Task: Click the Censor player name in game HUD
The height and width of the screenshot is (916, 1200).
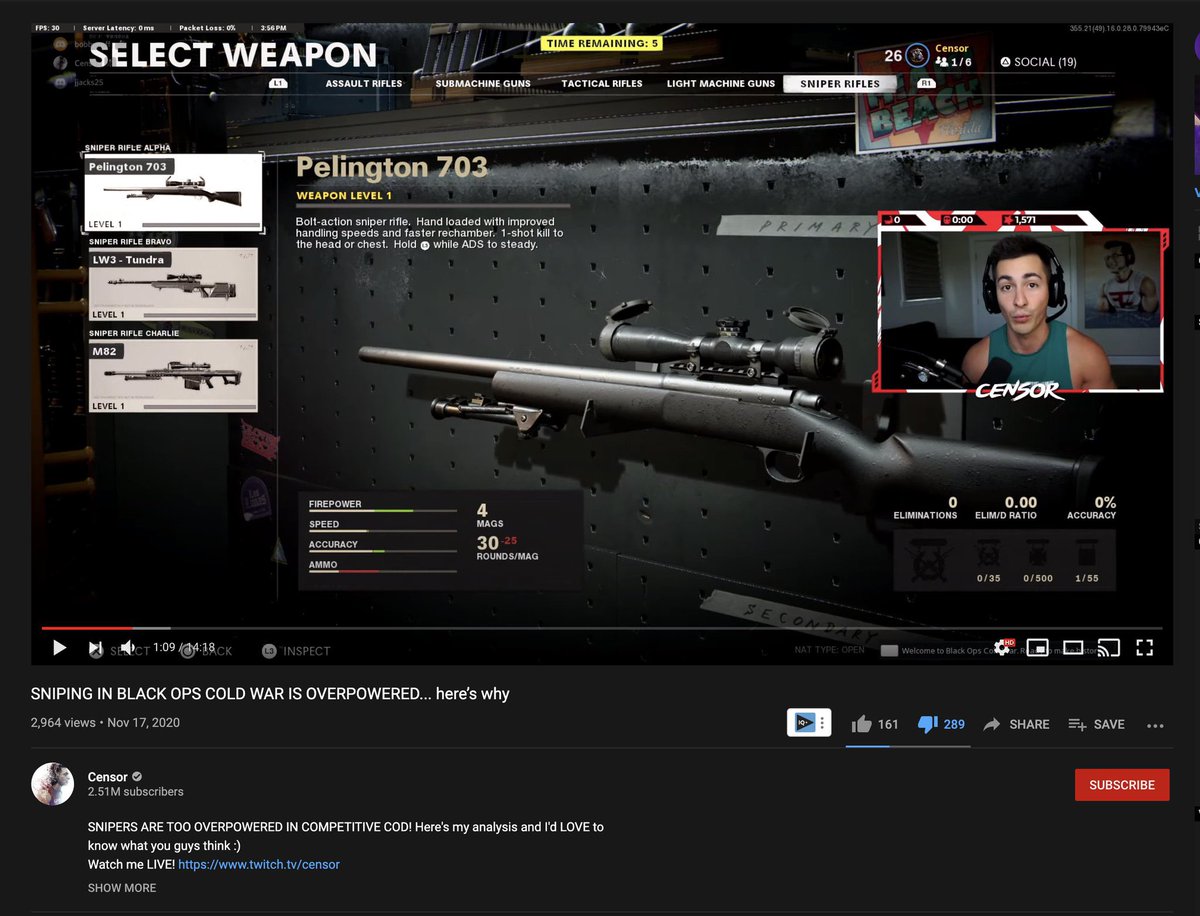Action: tap(952, 49)
